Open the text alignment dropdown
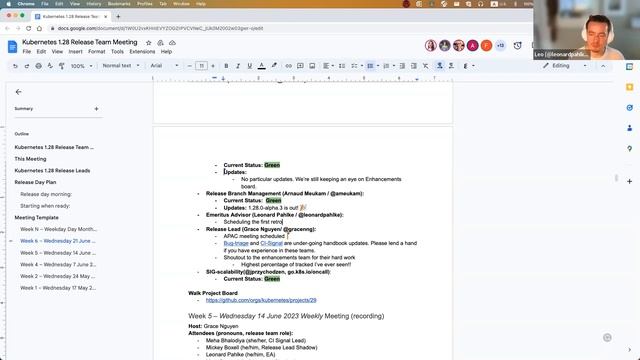The image size is (640, 360). click(x=328, y=66)
